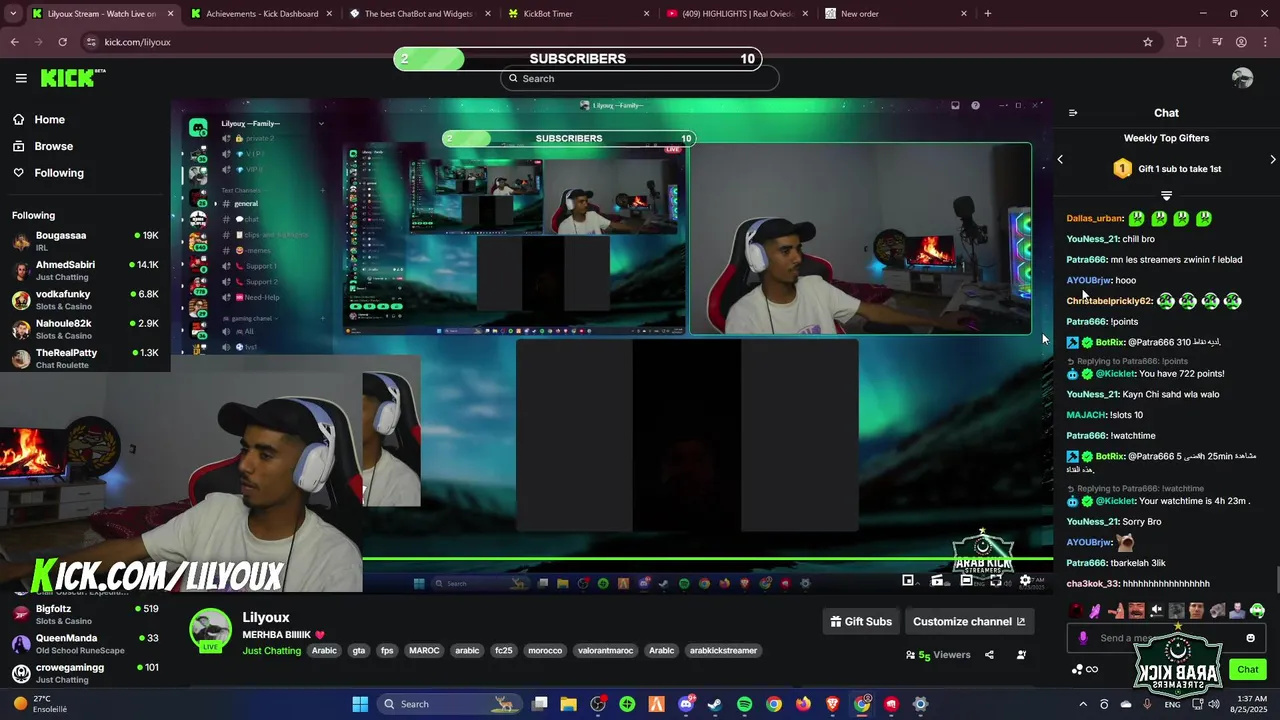Open Nahoule82k's channel from the Following list
The image size is (1280, 720).
coord(85,329)
